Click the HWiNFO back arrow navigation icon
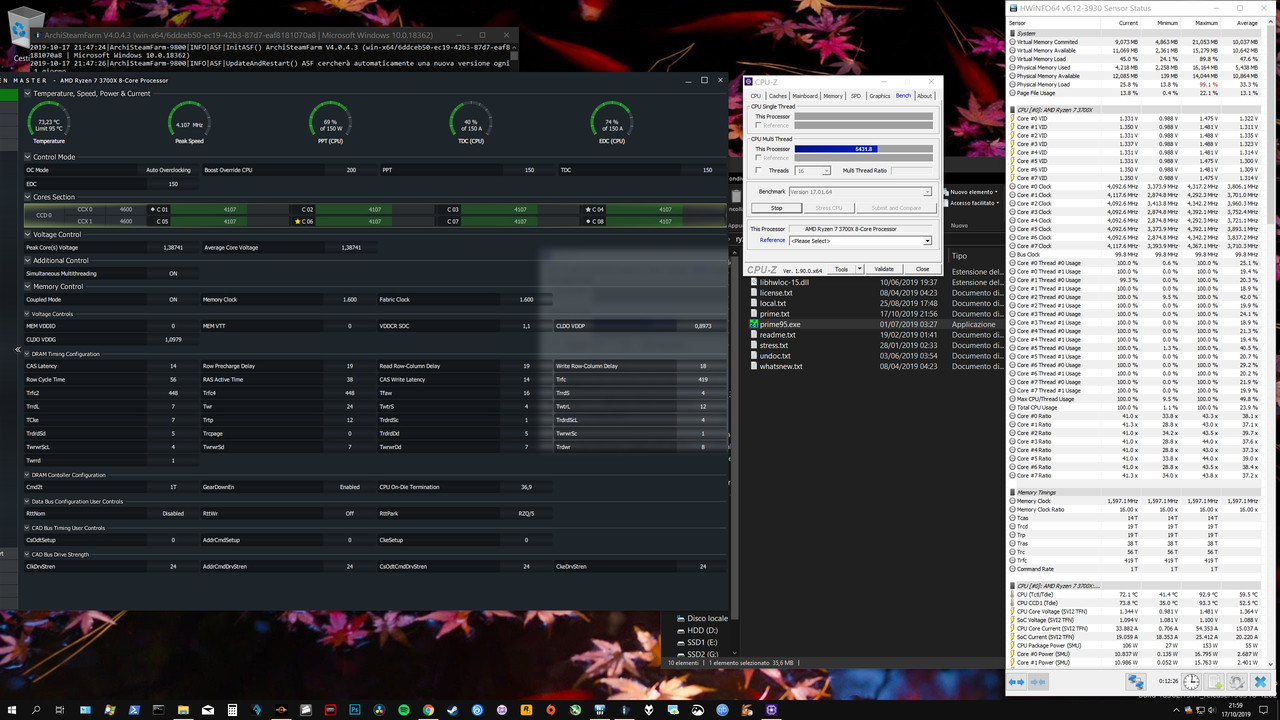Viewport: 1280px width, 720px height. [x=1012, y=682]
